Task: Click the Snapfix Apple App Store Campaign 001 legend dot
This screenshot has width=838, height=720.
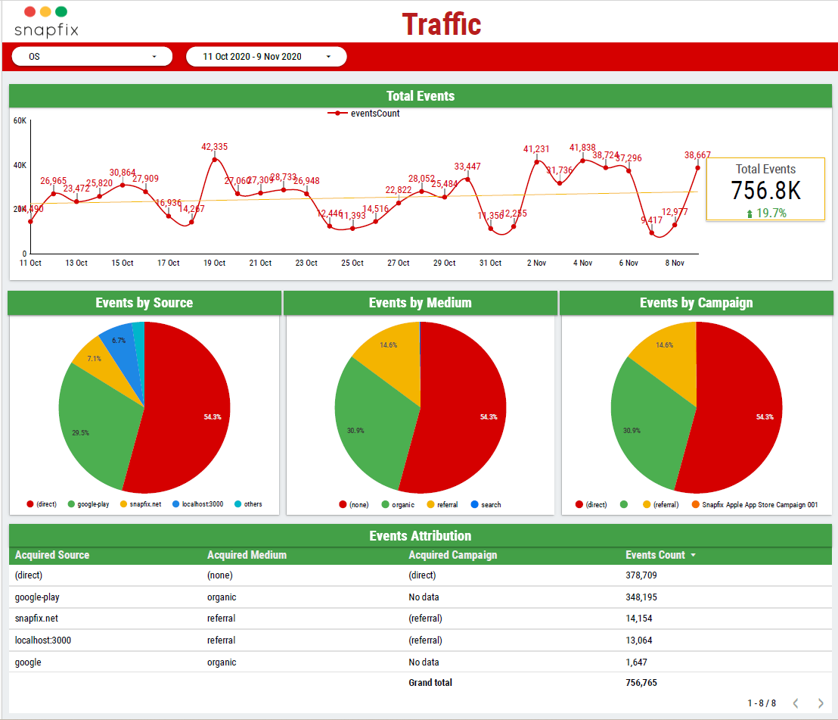Action: pyautogui.click(x=695, y=505)
